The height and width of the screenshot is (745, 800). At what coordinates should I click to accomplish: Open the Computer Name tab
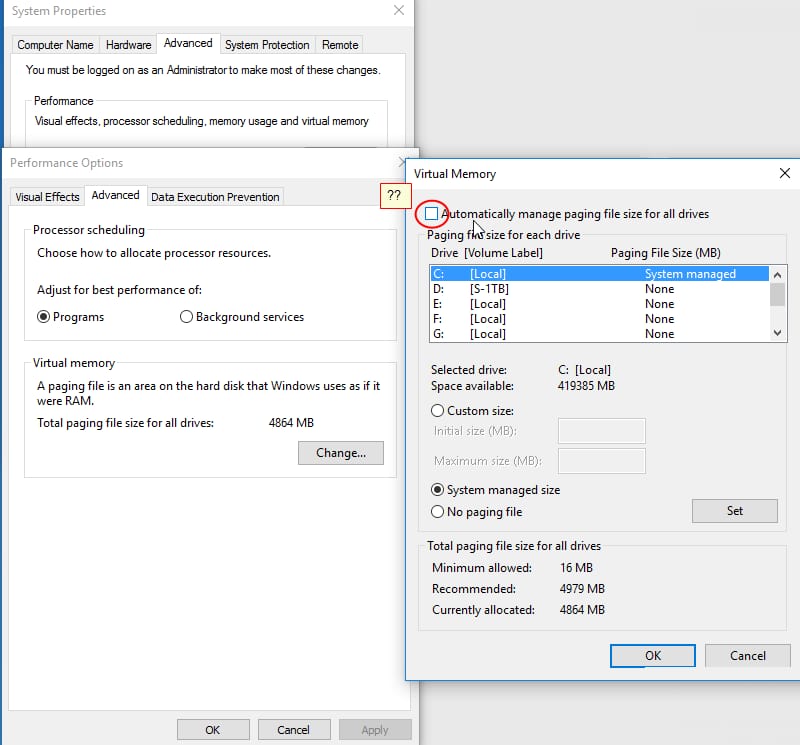click(x=55, y=45)
